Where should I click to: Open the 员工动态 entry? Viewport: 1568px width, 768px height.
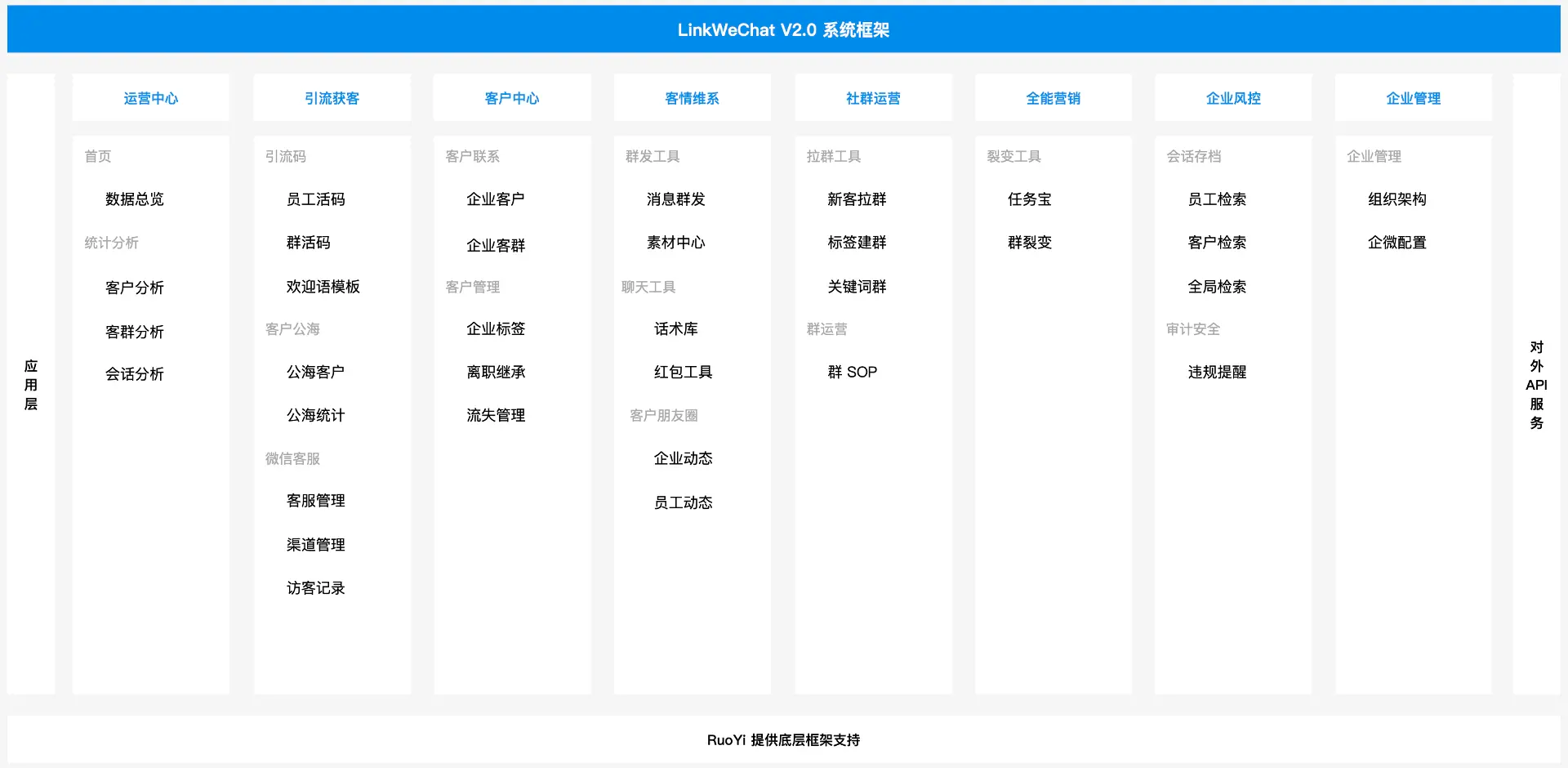pyautogui.click(x=684, y=502)
